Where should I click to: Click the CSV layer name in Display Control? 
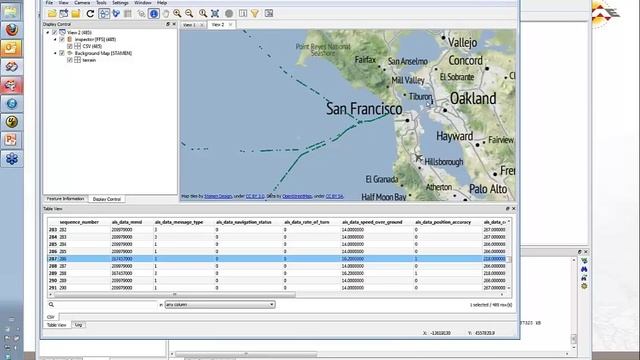tap(92, 46)
